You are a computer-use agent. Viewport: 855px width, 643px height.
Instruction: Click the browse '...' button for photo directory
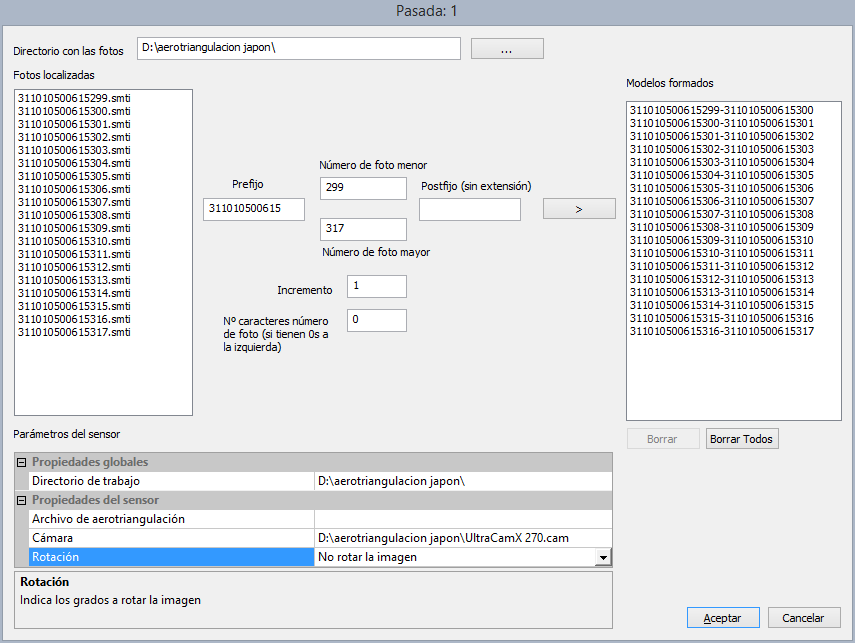[x=507, y=49]
